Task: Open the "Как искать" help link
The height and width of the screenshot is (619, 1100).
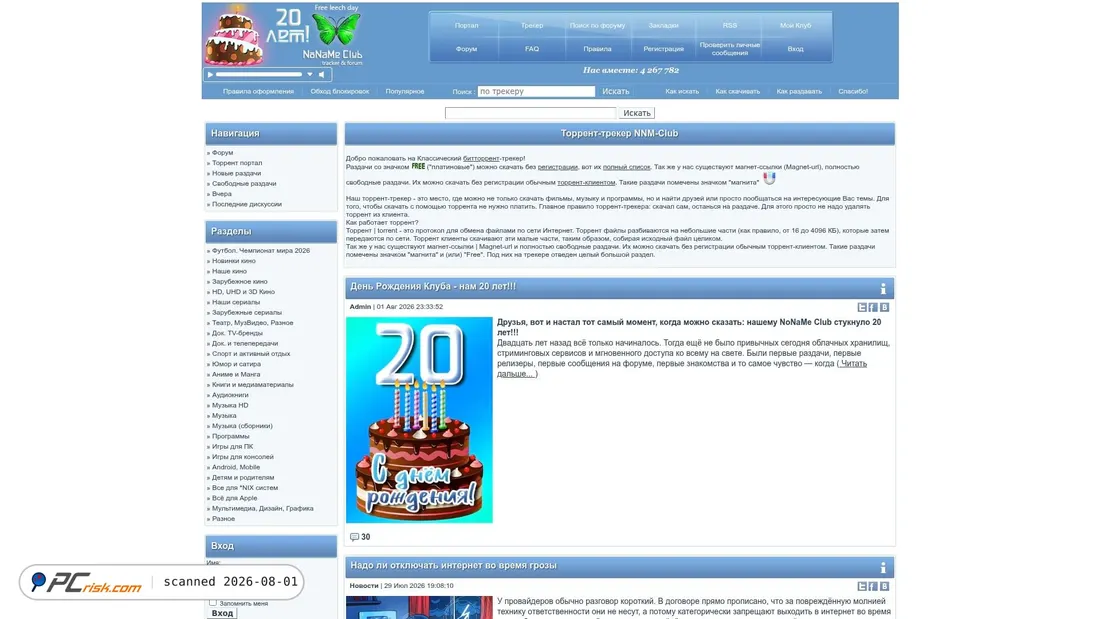Action: point(682,91)
